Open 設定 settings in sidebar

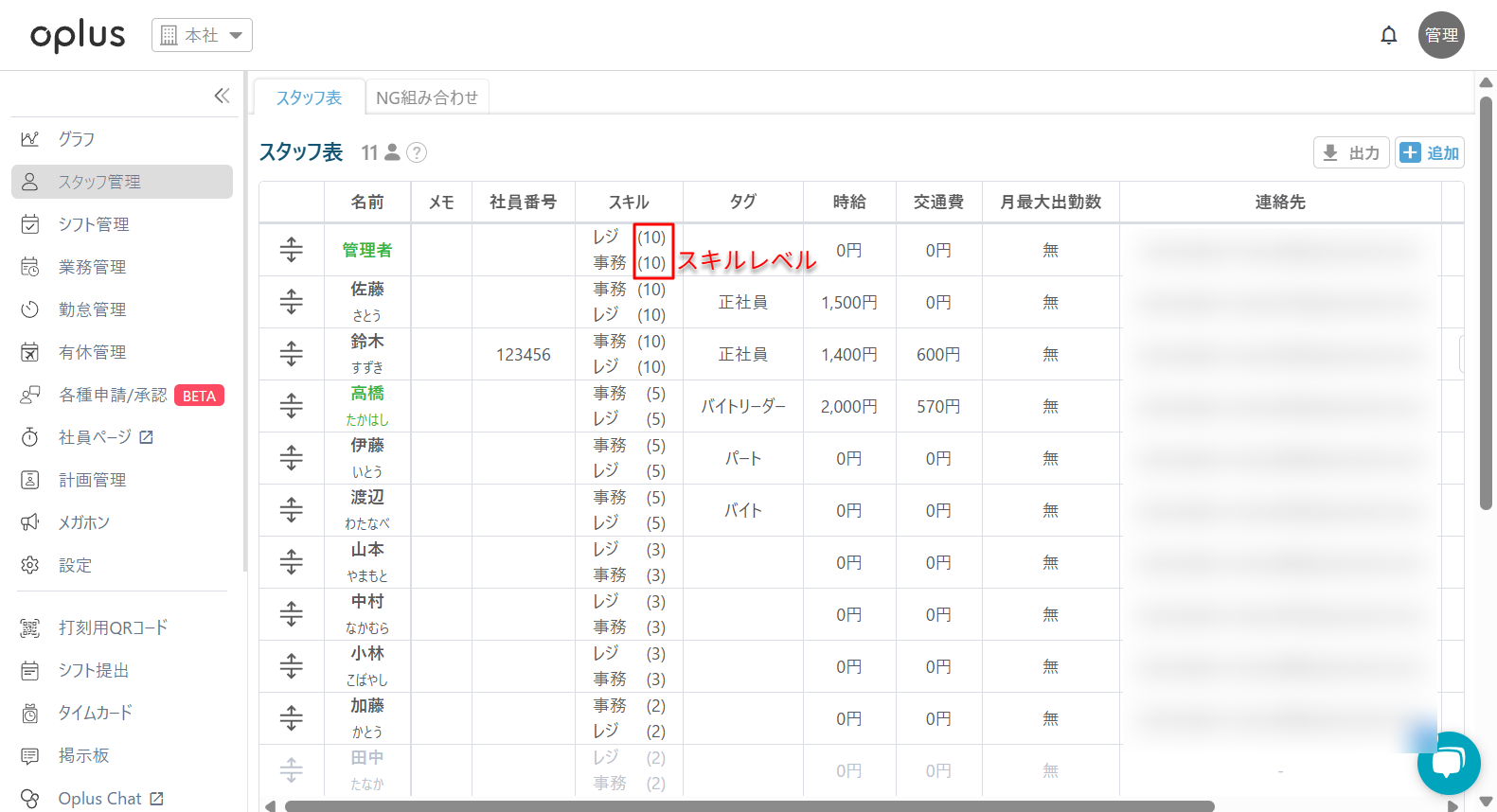(x=75, y=565)
